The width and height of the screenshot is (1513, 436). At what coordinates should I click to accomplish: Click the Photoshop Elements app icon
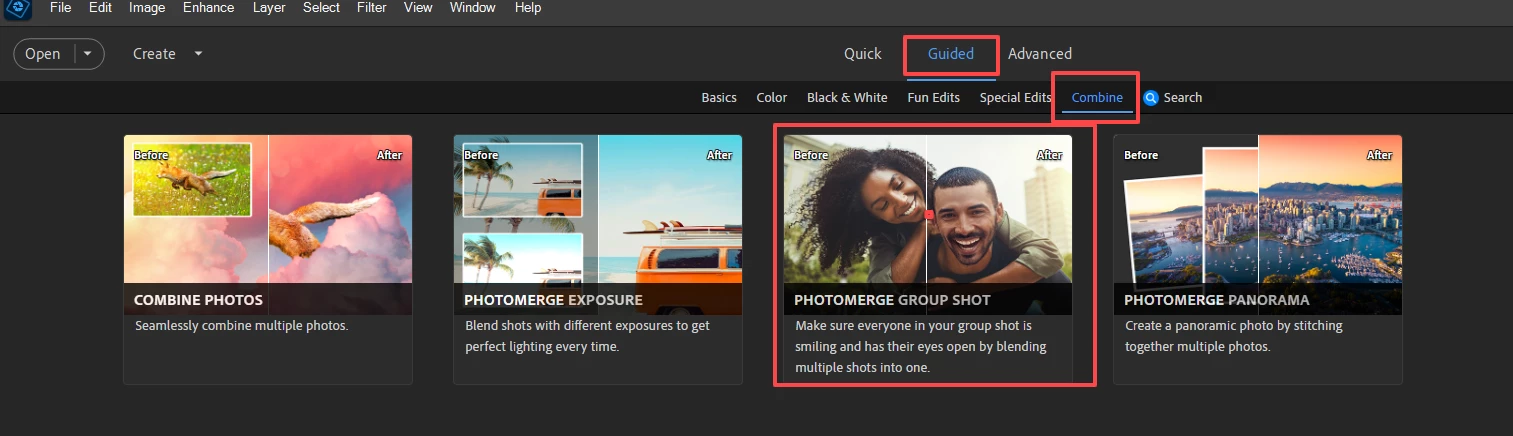pyautogui.click(x=18, y=7)
